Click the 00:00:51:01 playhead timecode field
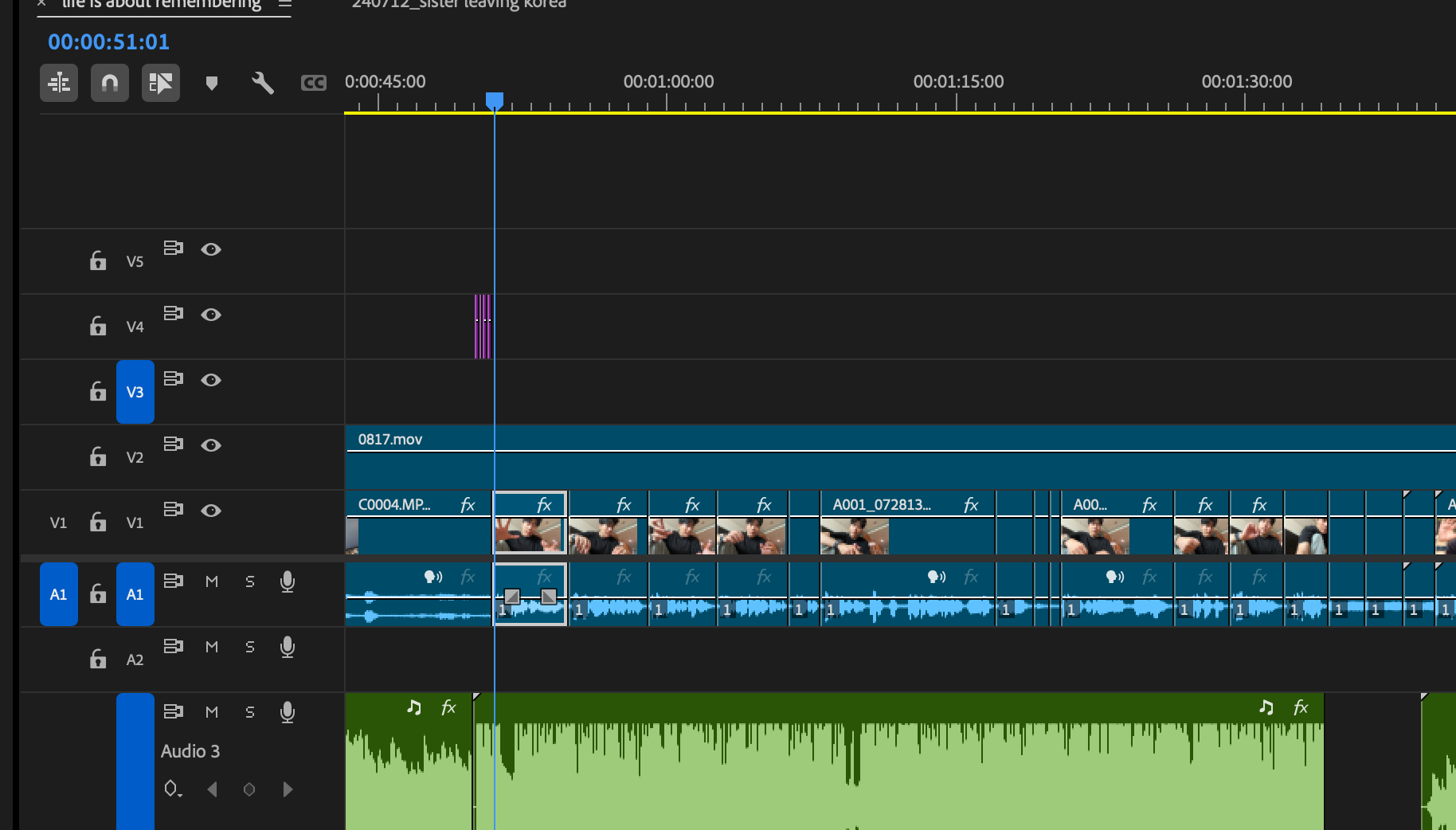This screenshot has width=1456, height=830. (108, 41)
